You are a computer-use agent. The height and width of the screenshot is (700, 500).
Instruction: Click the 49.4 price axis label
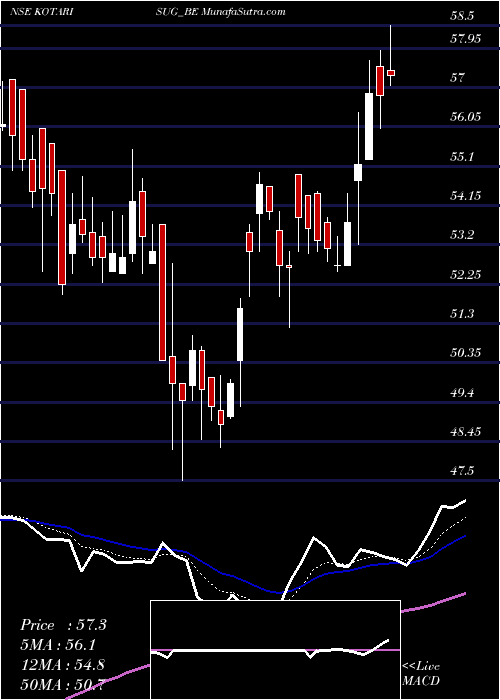coord(462,393)
